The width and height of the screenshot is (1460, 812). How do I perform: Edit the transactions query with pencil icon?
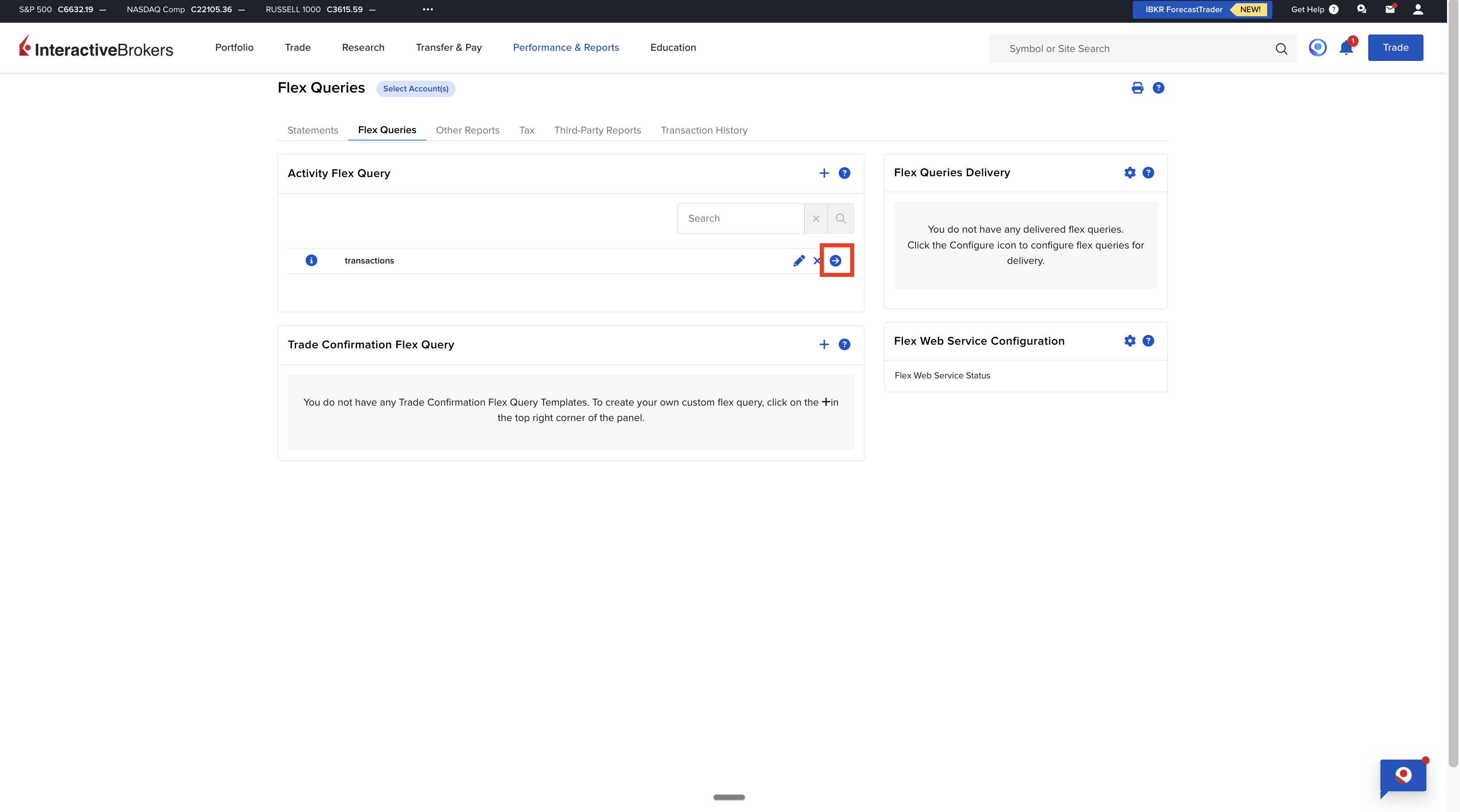pos(799,261)
